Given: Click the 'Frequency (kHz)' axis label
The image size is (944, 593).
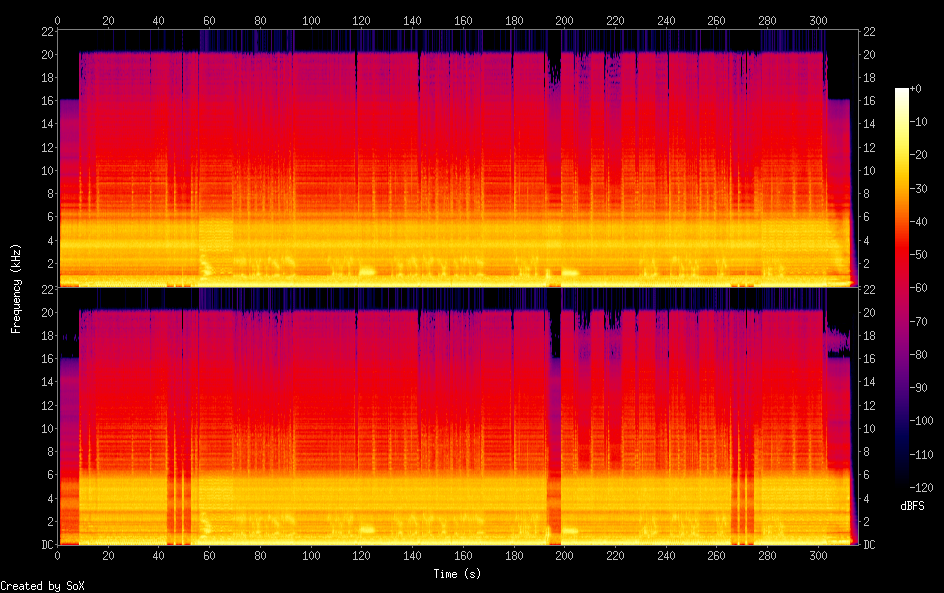Looking at the screenshot, I should [16, 287].
